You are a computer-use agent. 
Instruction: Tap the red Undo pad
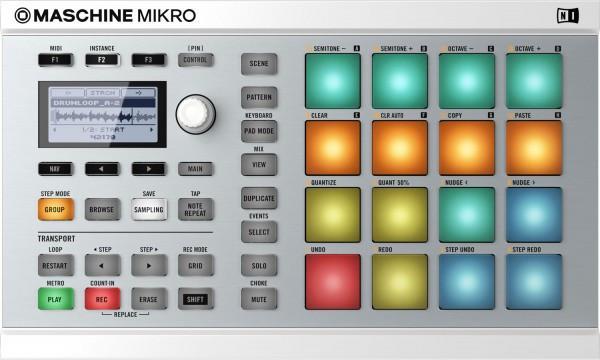point(333,282)
